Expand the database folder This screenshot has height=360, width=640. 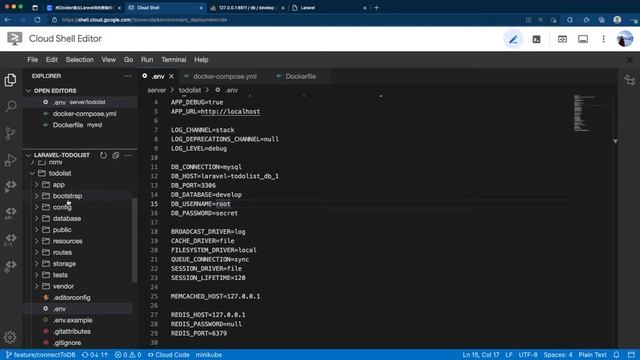(x=36, y=218)
